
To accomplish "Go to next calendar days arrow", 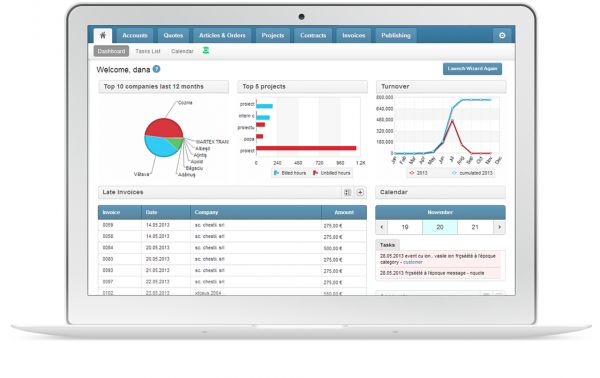I will point(499,227).
